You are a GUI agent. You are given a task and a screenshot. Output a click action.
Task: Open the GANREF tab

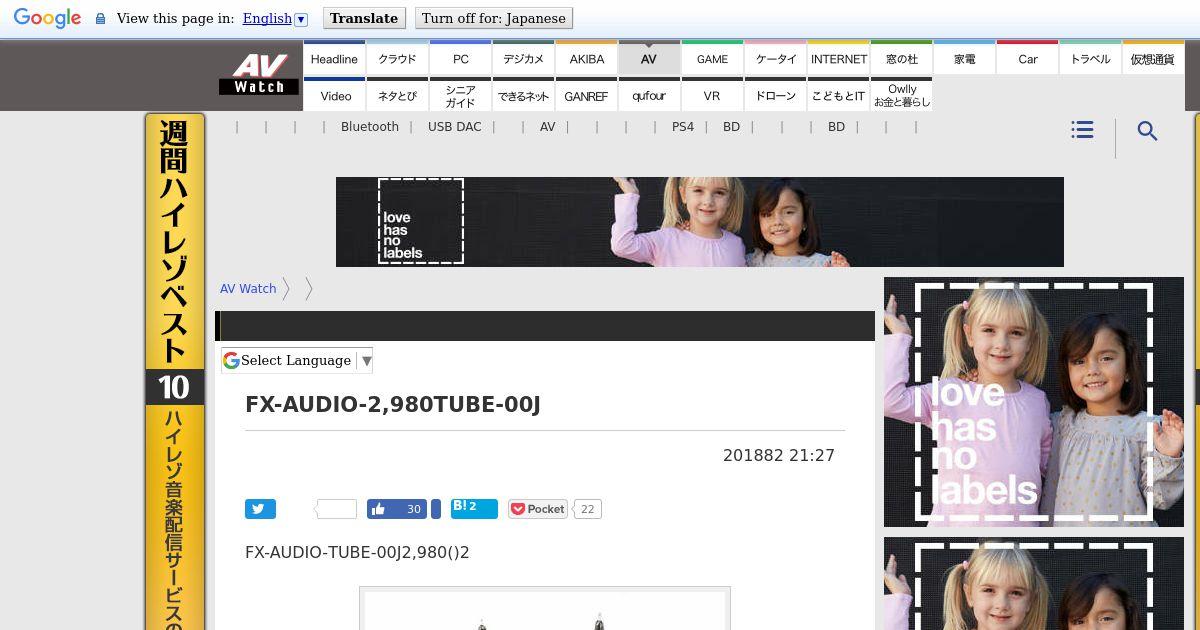point(586,95)
